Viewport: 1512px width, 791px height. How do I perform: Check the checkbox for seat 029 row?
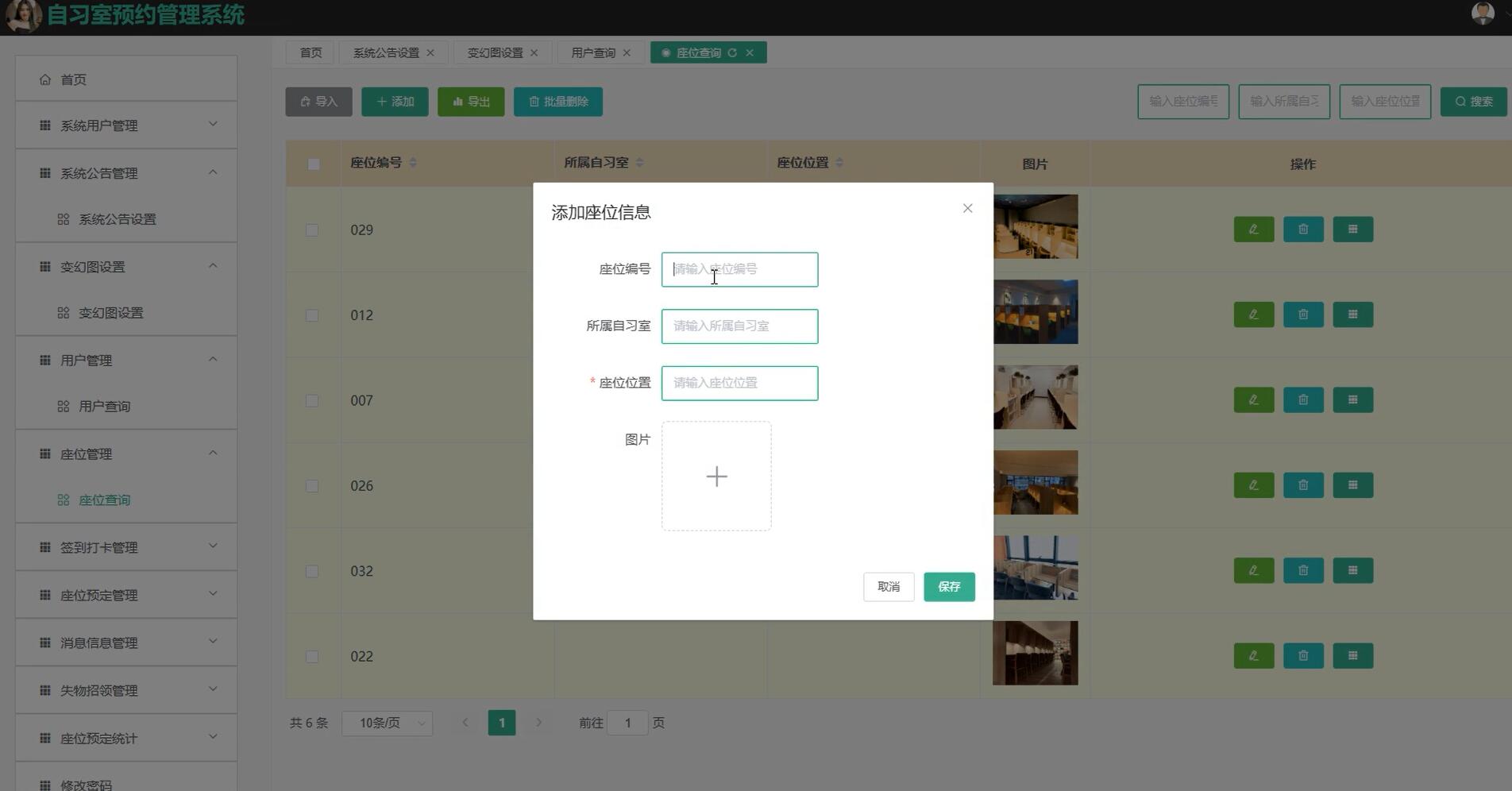coord(312,230)
